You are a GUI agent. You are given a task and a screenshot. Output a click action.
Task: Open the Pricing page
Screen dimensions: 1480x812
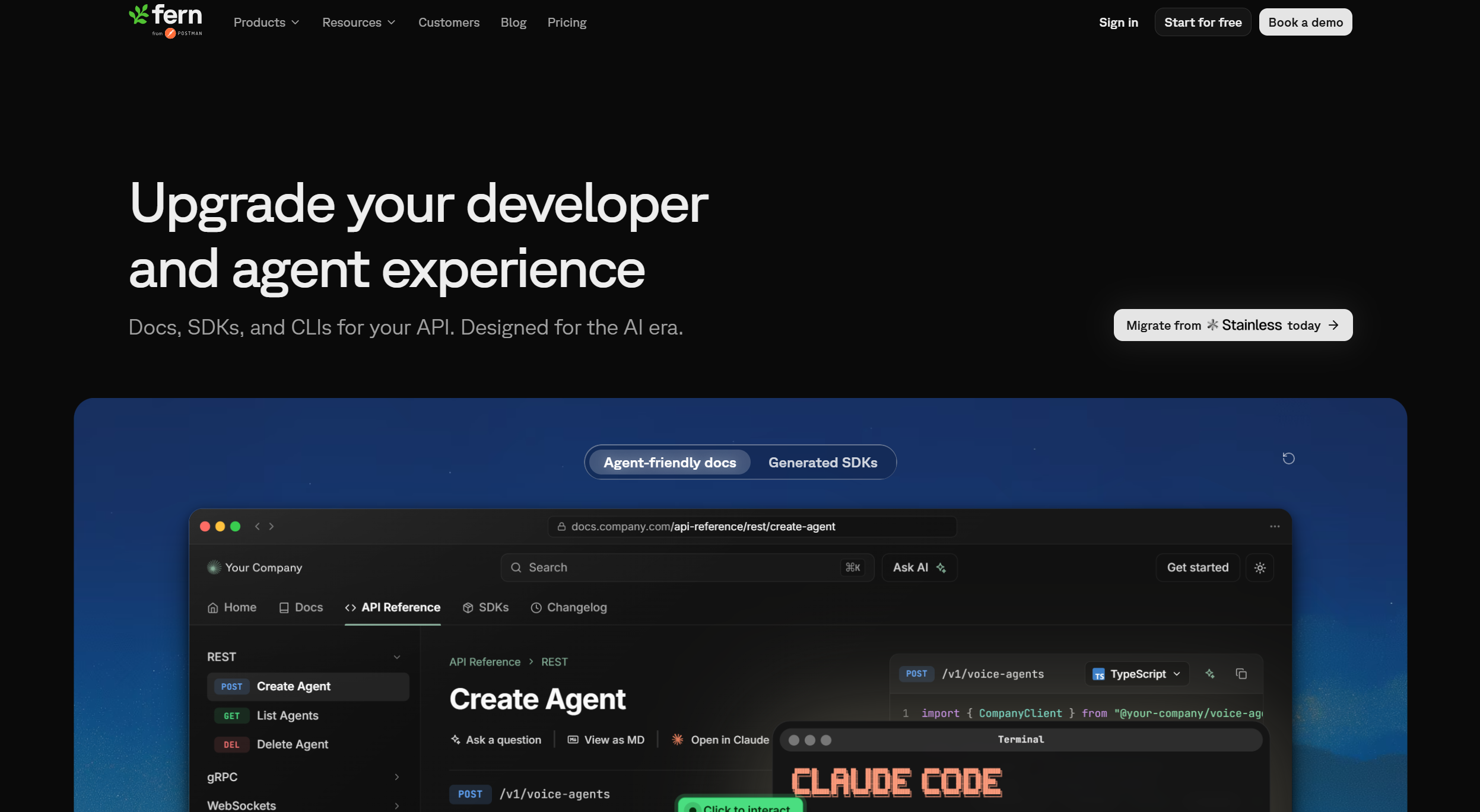pyautogui.click(x=567, y=23)
